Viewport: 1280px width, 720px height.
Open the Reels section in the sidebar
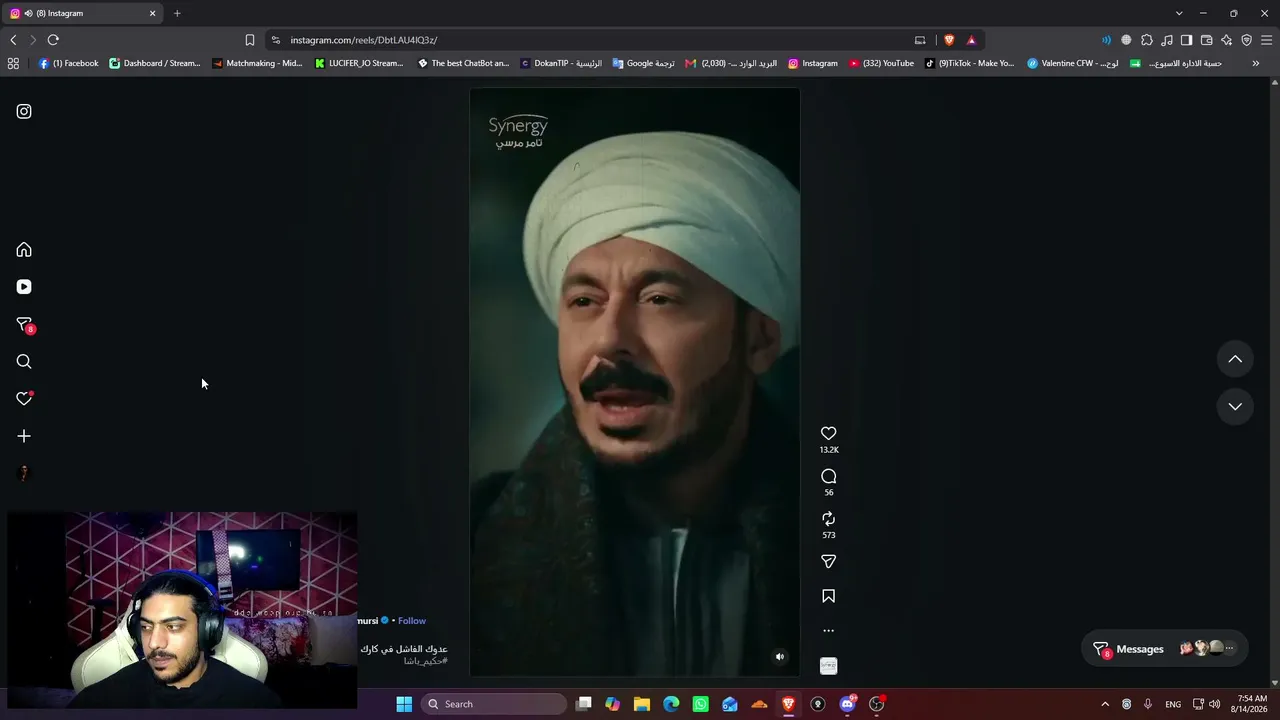24,287
